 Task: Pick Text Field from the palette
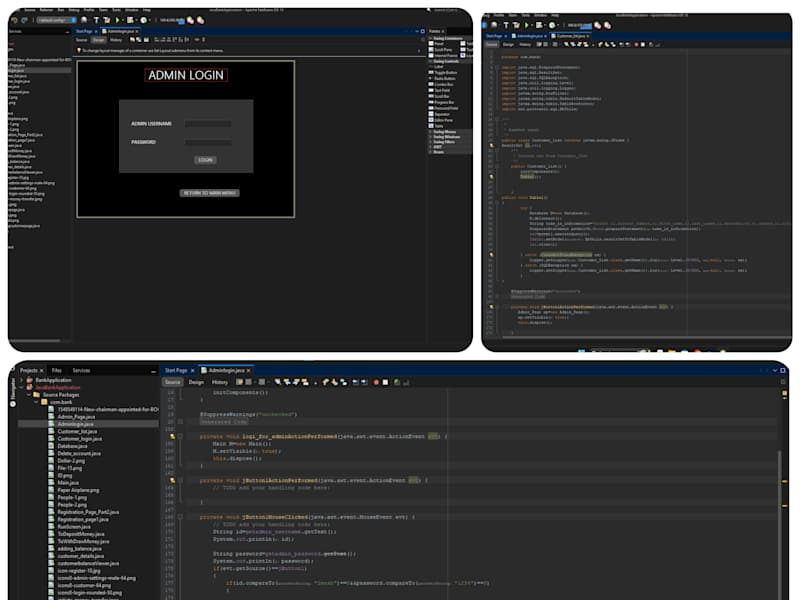coord(440,90)
